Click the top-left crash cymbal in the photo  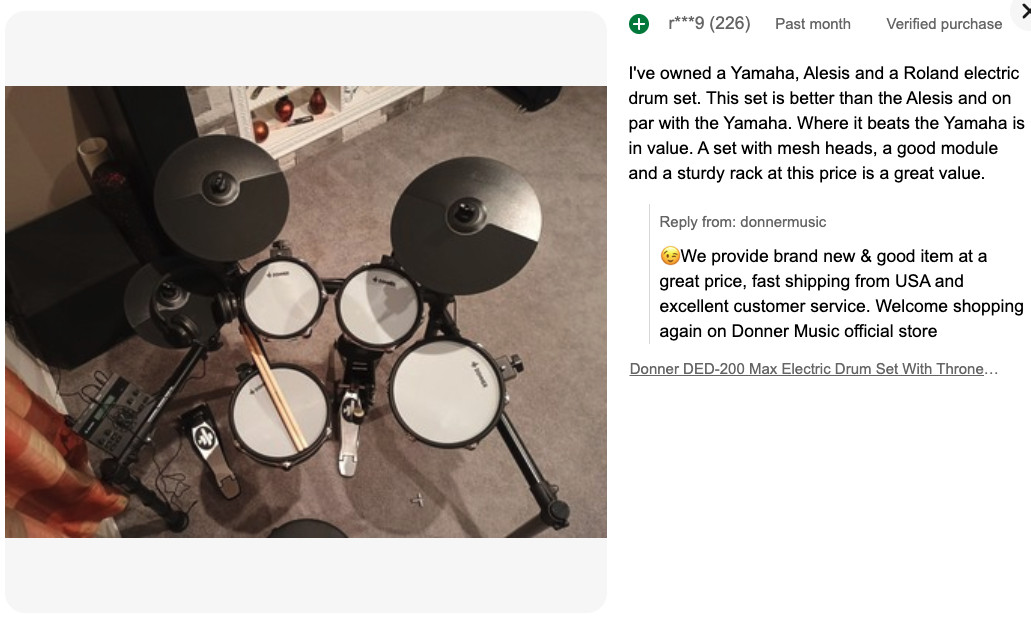215,195
